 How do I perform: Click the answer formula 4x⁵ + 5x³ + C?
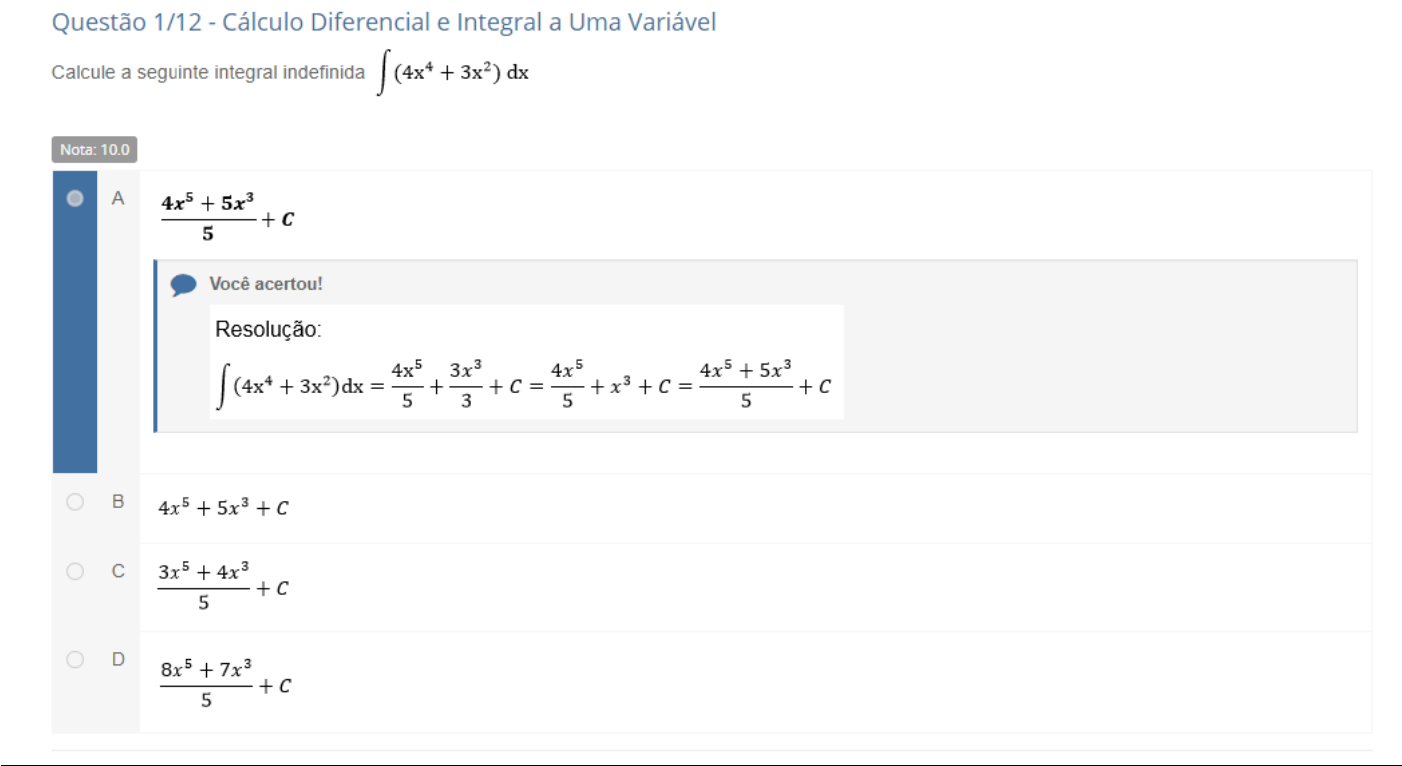click(223, 508)
